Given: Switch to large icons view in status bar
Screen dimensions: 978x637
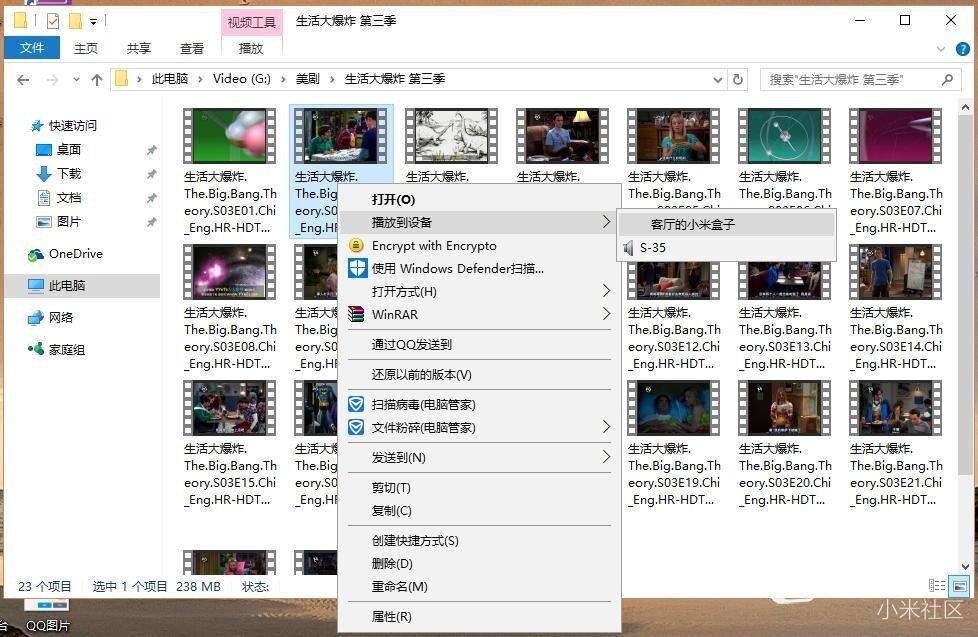Looking at the screenshot, I should tap(959, 586).
